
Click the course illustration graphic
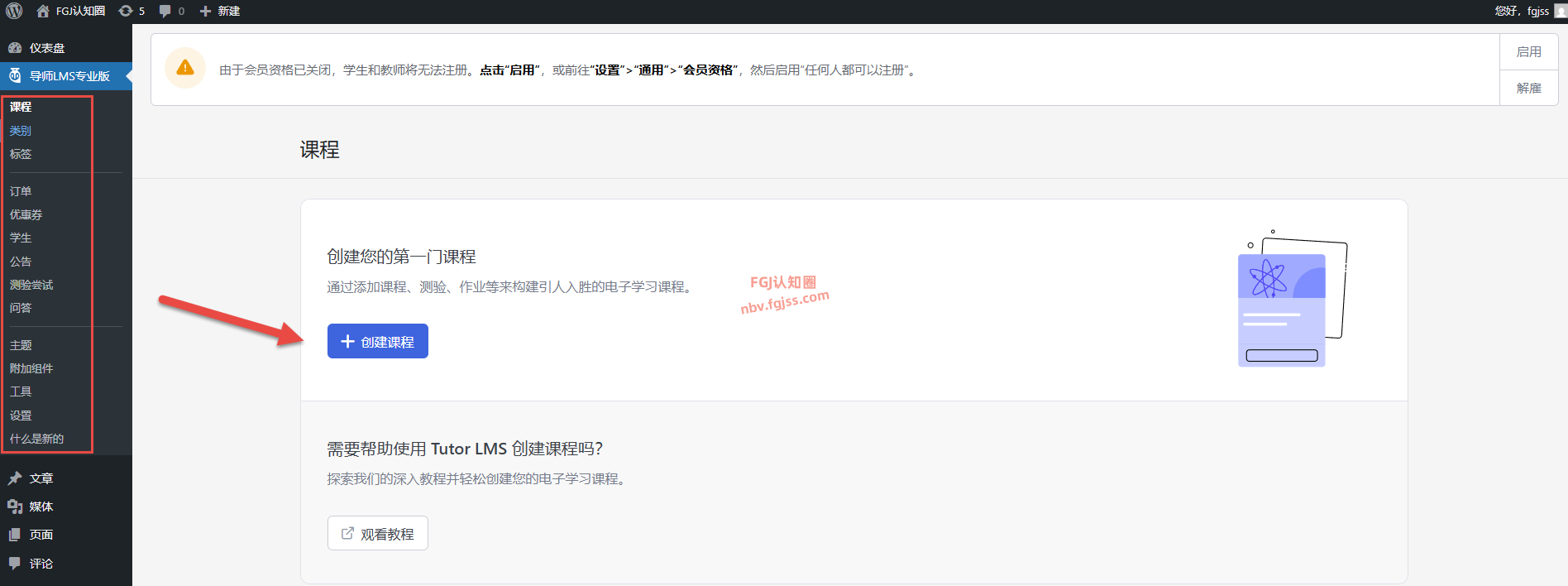pyautogui.click(x=1293, y=299)
